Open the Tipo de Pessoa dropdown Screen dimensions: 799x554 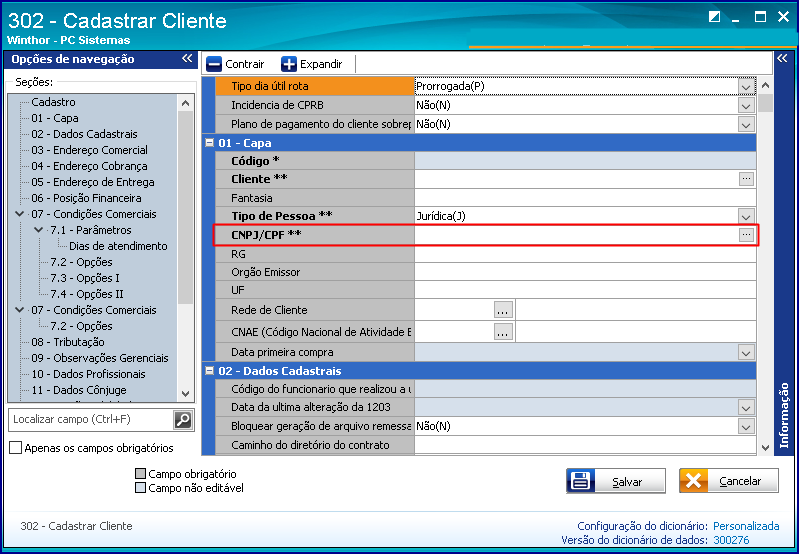[x=746, y=216]
